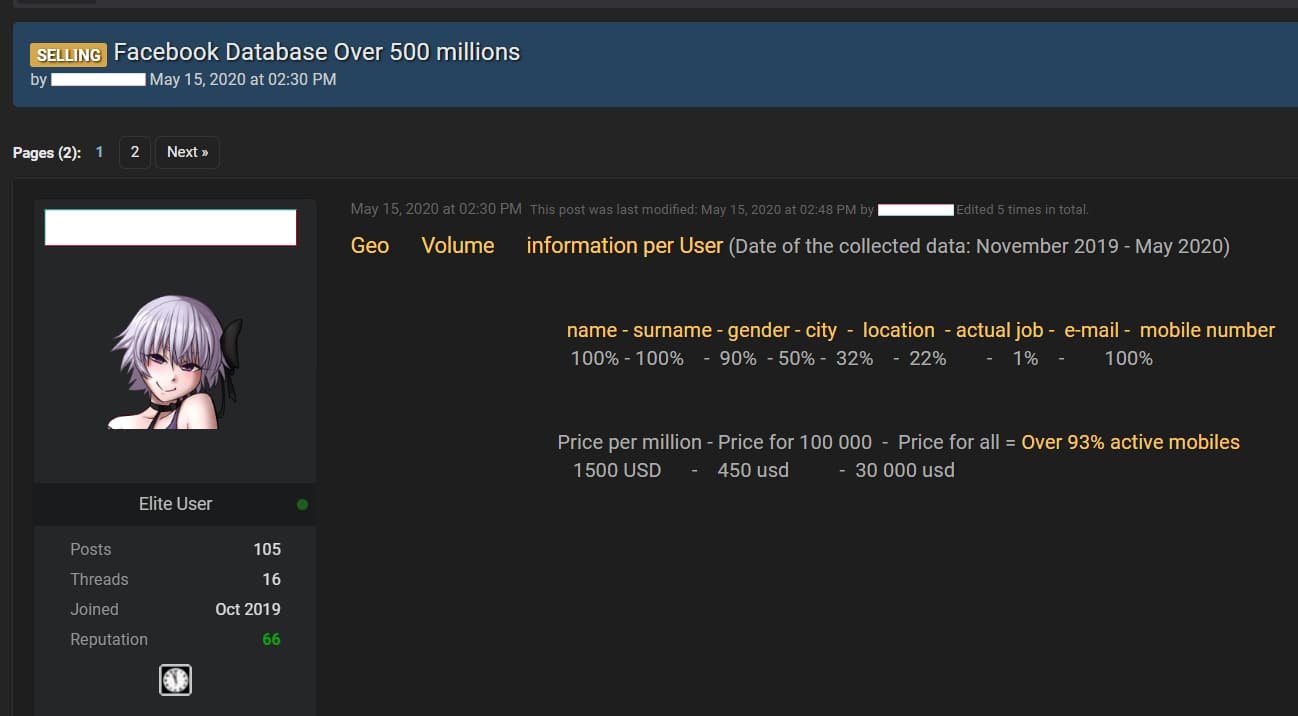
Task: Click the 'Geo' heading in the post
Action: pyautogui.click(x=370, y=246)
